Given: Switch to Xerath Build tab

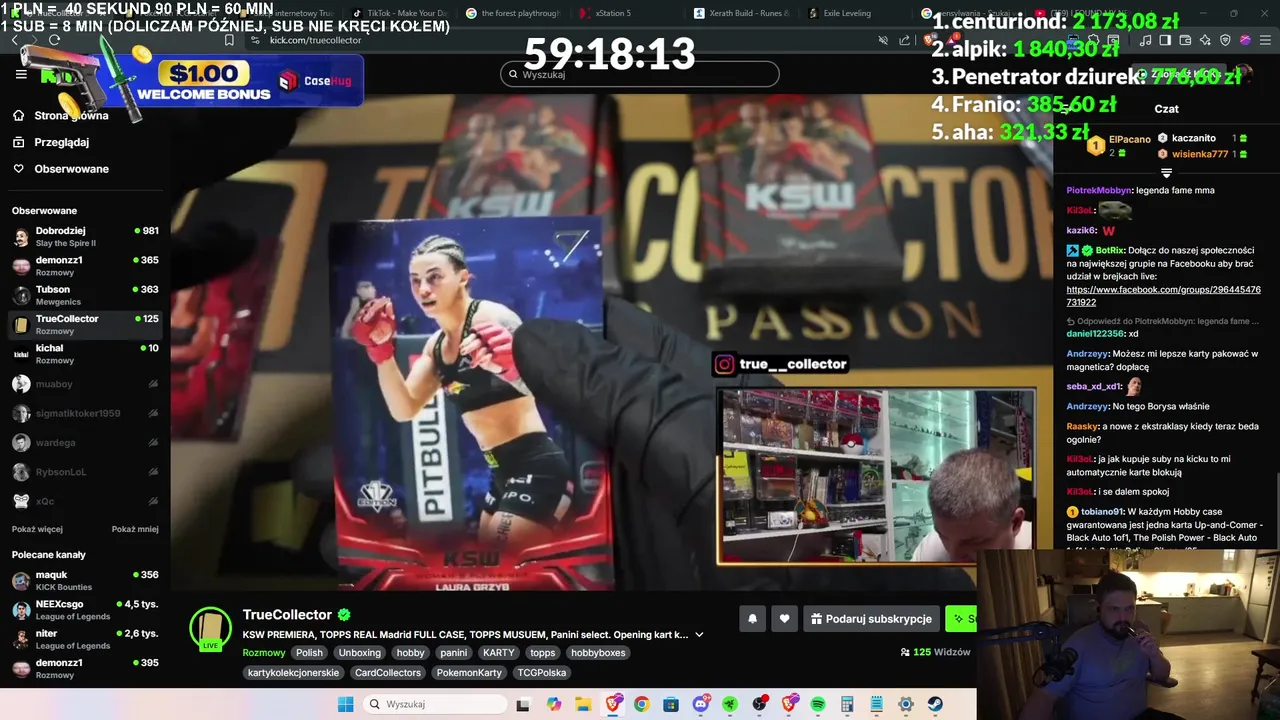Looking at the screenshot, I should 742,13.
